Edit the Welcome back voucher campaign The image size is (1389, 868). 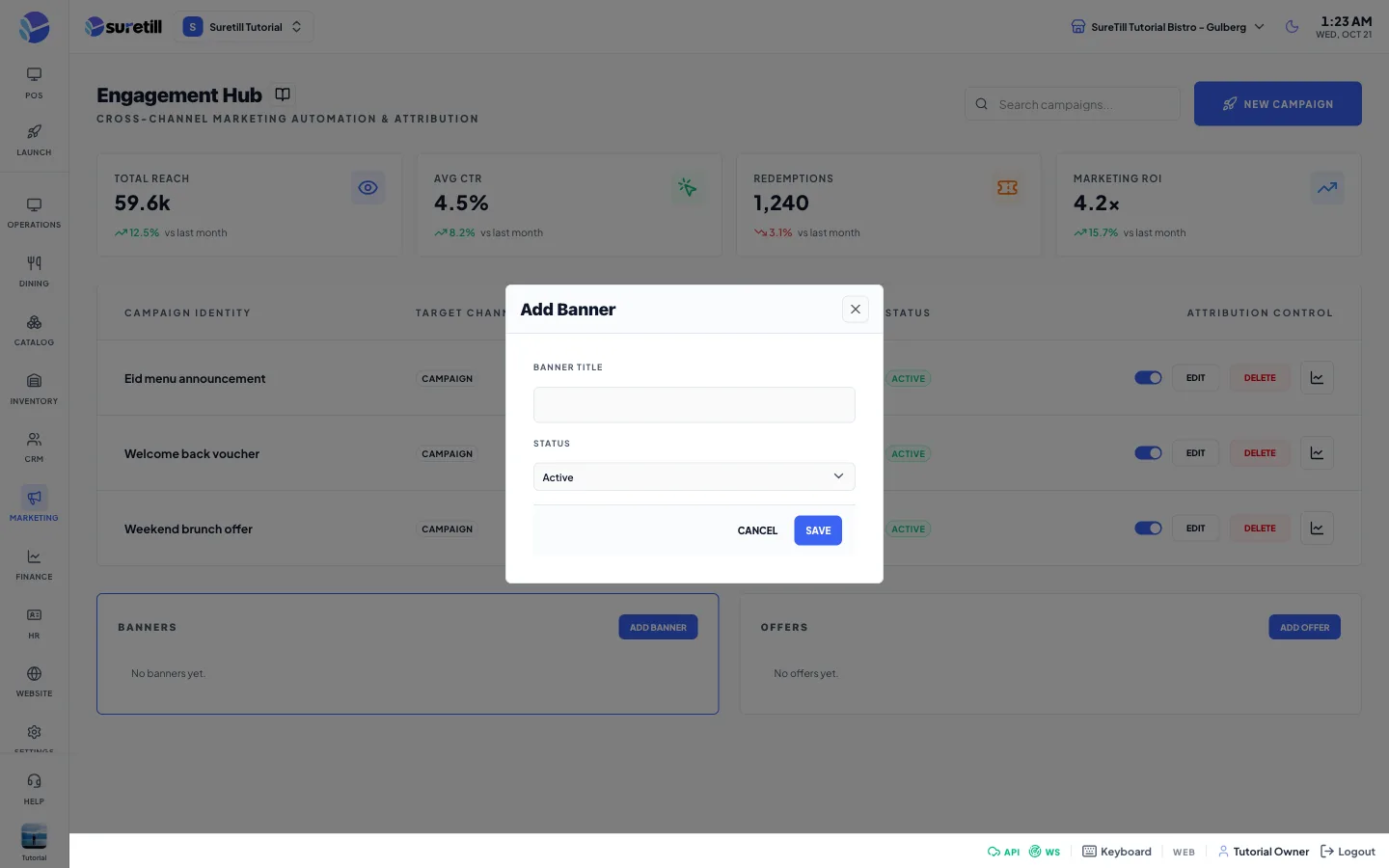tap(1196, 453)
